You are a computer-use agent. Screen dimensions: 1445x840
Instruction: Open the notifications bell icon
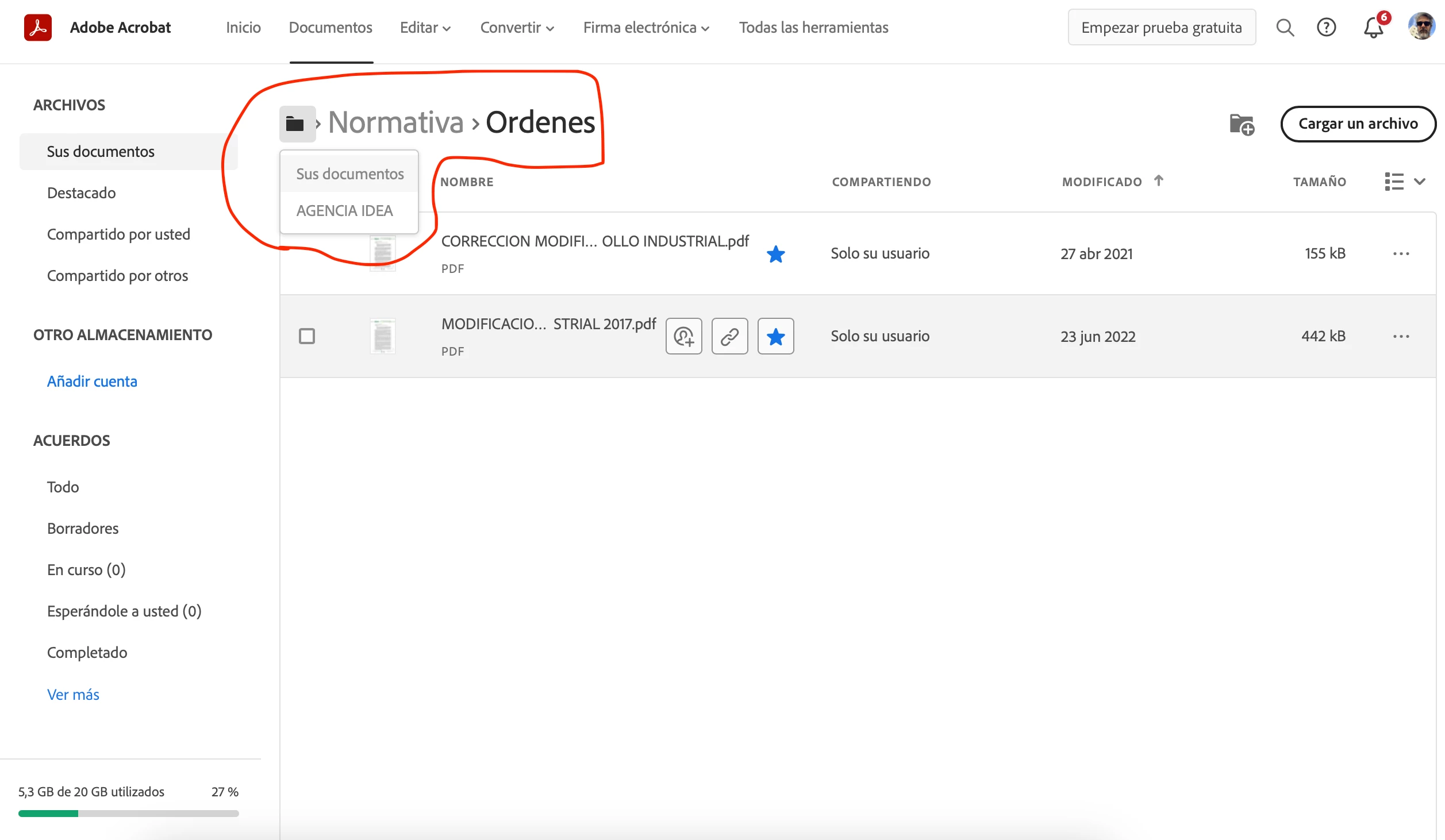point(1373,28)
